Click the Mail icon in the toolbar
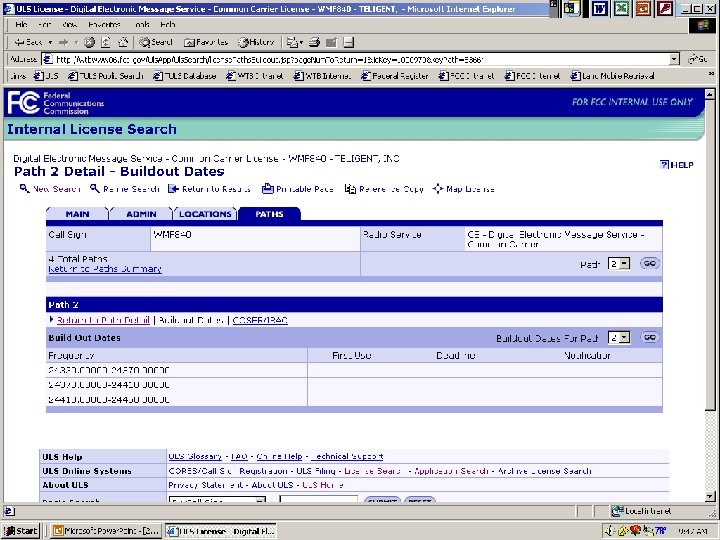 [x=292, y=42]
